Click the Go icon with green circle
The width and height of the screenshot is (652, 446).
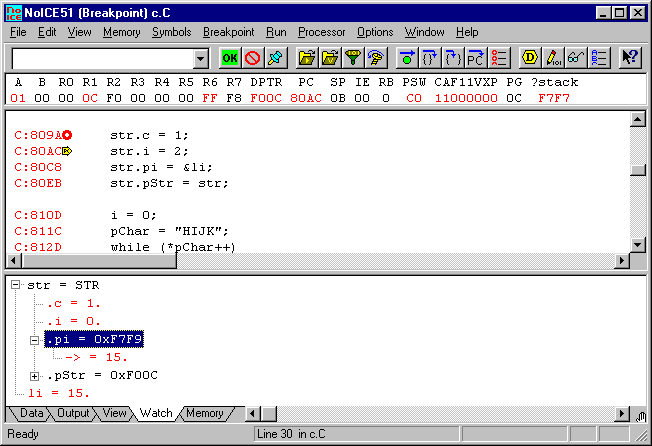click(x=407, y=58)
